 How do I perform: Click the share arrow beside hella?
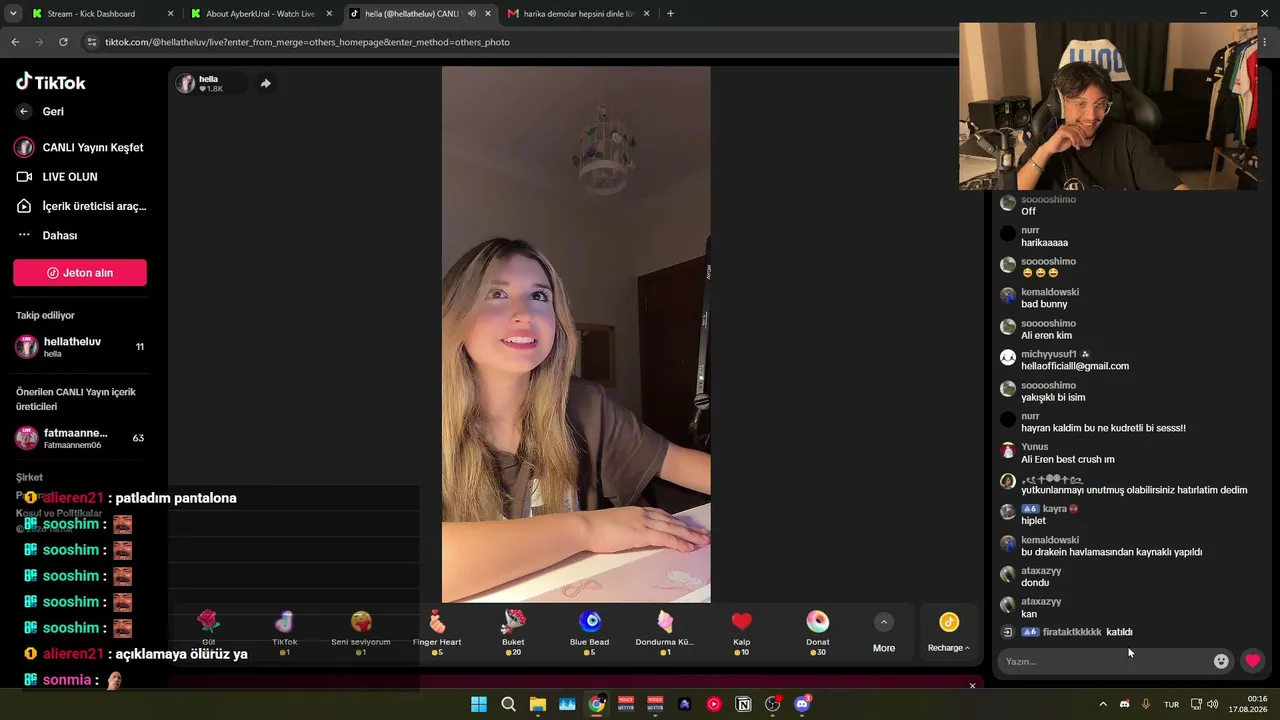265,83
